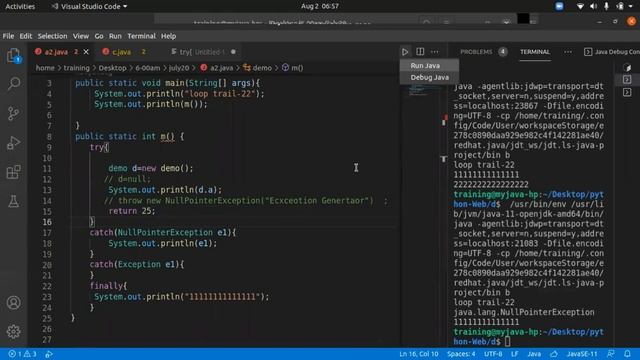Choose Debug Java from the dropdown
Image resolution: width=640 pixels, height=360 pixels.
[429, 77]
